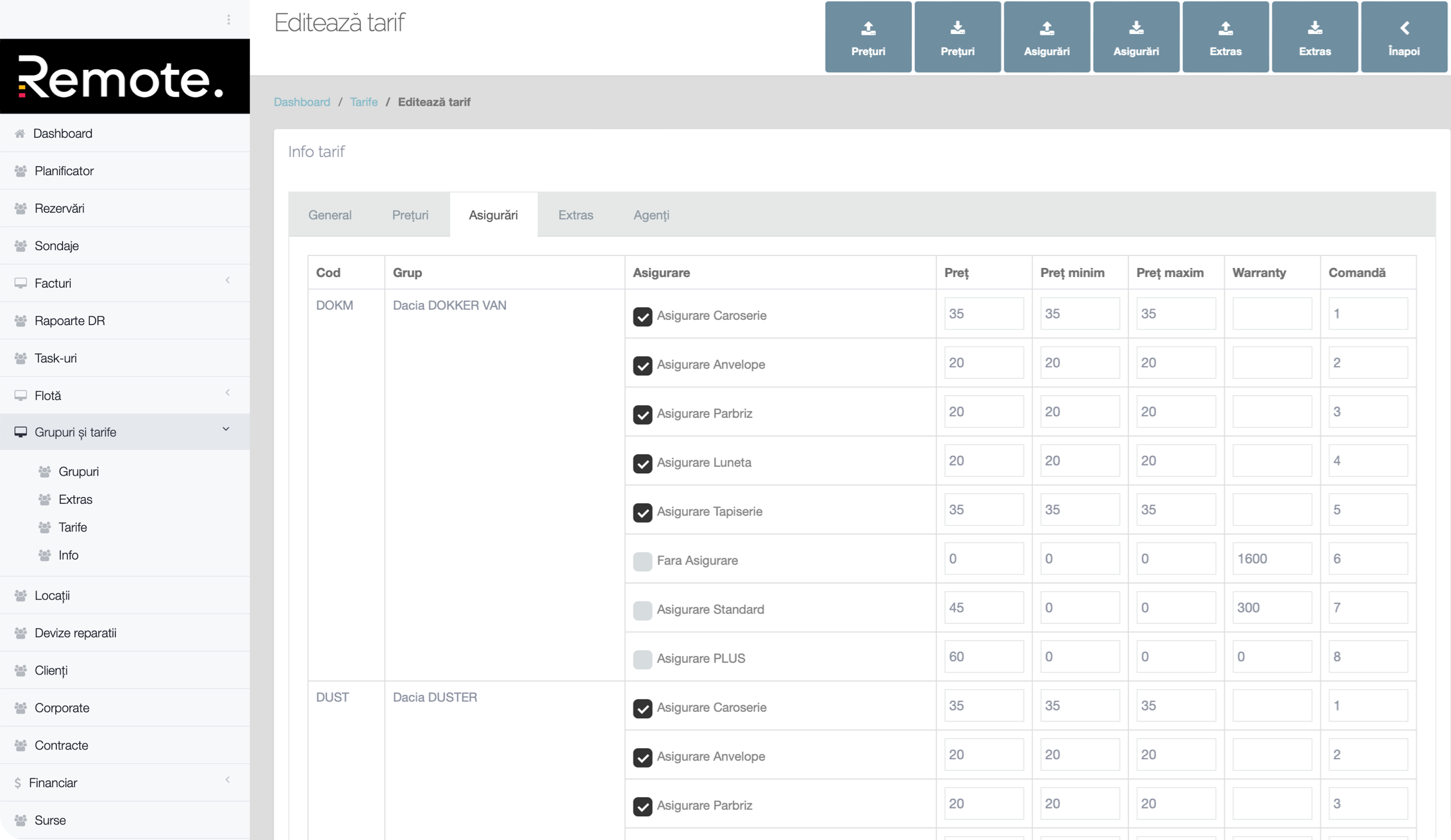Enable the Fara Asigurare checkbox
The width and height of the screenshot is (1451, 840).
click(x=642, y=561)
